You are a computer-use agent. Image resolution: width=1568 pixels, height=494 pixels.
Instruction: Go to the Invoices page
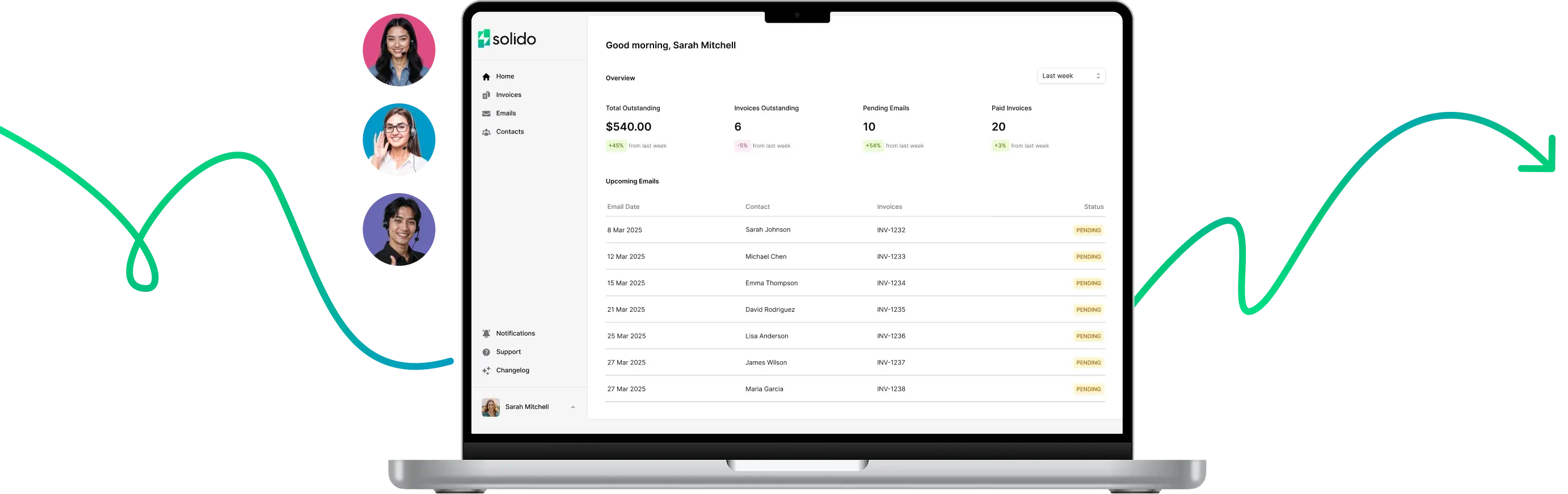coord(508,95)
